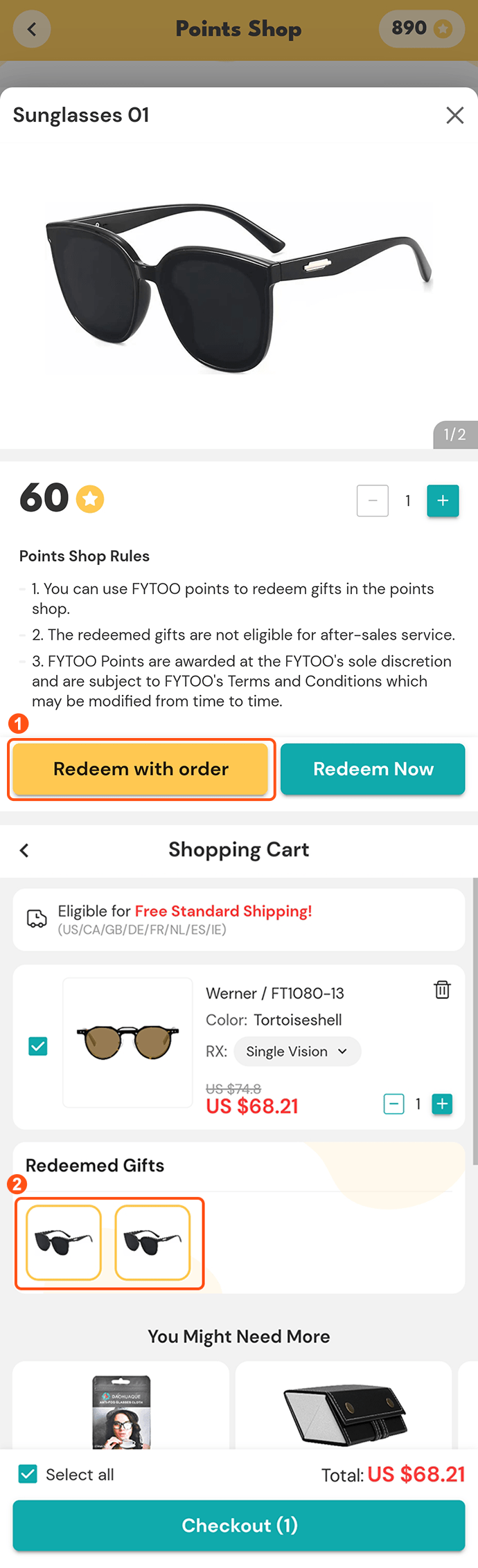Tap Checkout (1) to proceed
The height and width of the screenshot is (1568, 478).
pos(239,1526)
